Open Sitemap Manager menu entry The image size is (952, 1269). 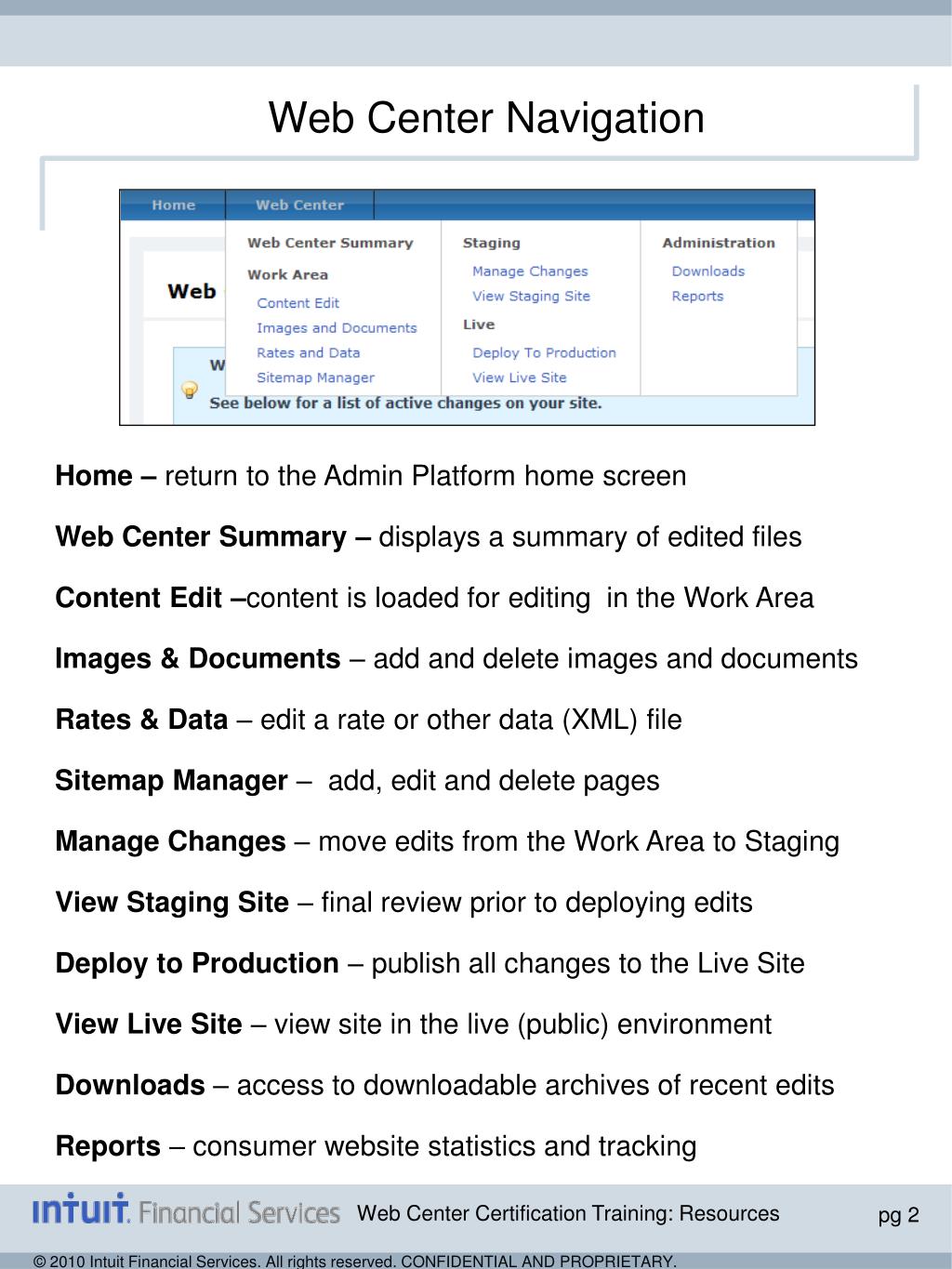point(315,378)
